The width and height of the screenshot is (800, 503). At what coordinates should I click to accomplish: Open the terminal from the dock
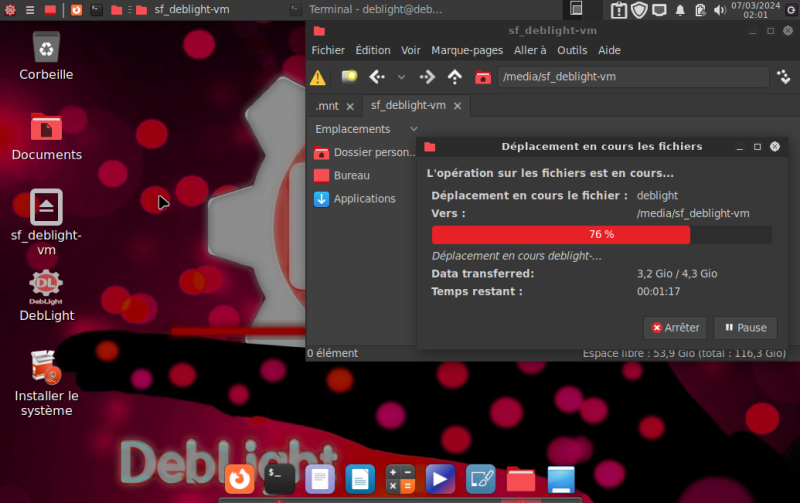[x=279, y=479]
